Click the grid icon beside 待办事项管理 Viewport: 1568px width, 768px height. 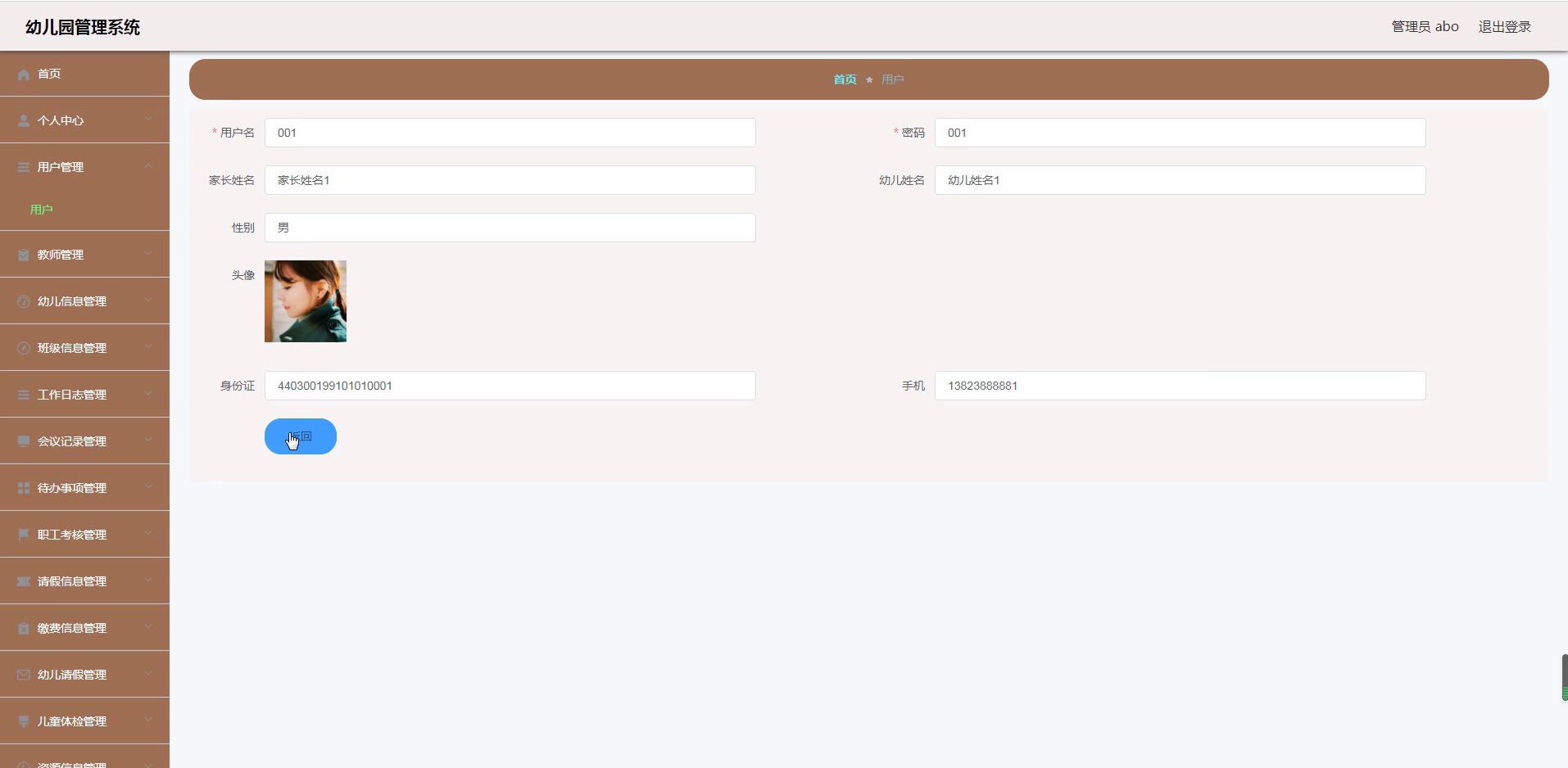coord(24,489)
